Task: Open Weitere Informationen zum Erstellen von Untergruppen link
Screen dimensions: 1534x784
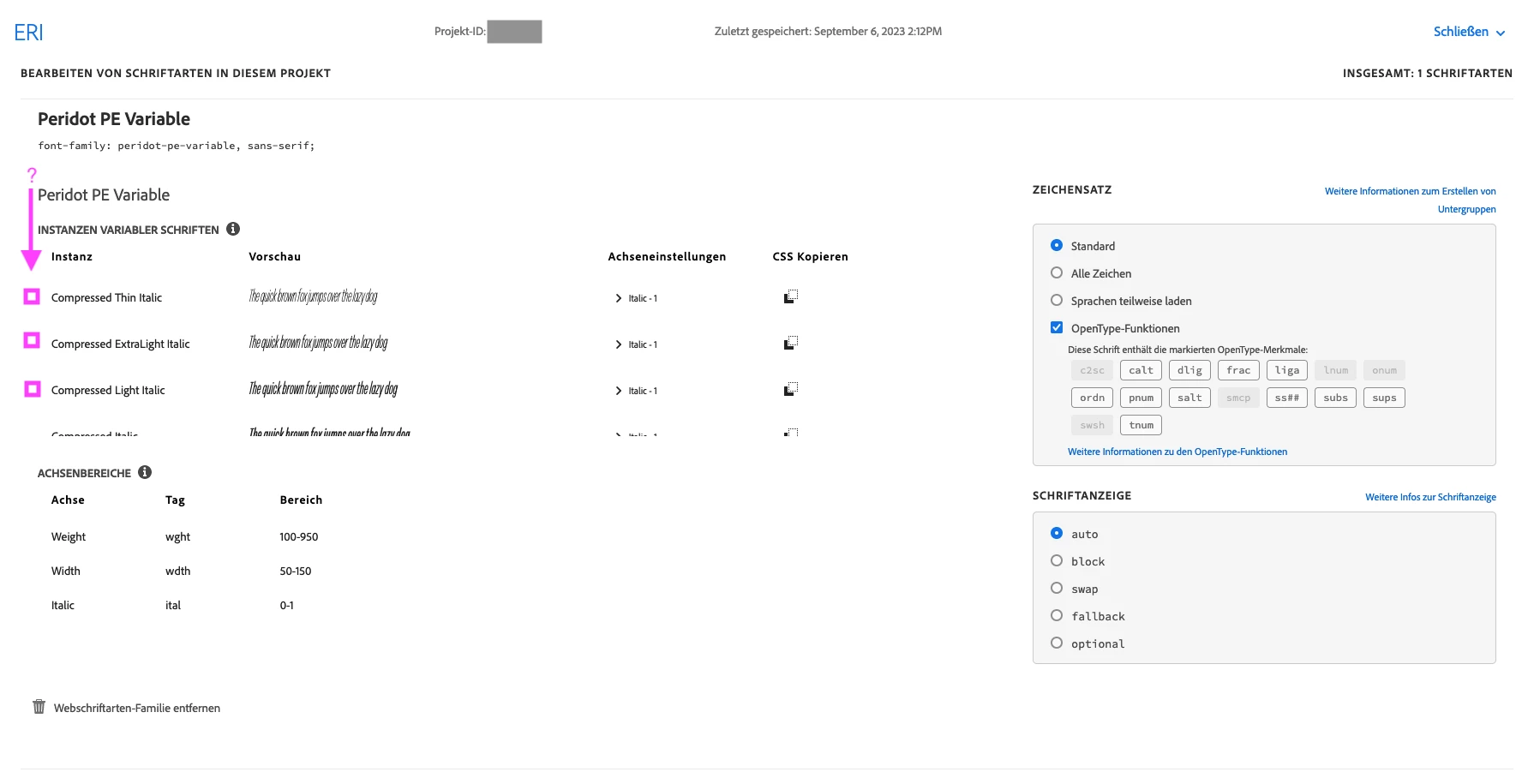Action: [1411, 200]
